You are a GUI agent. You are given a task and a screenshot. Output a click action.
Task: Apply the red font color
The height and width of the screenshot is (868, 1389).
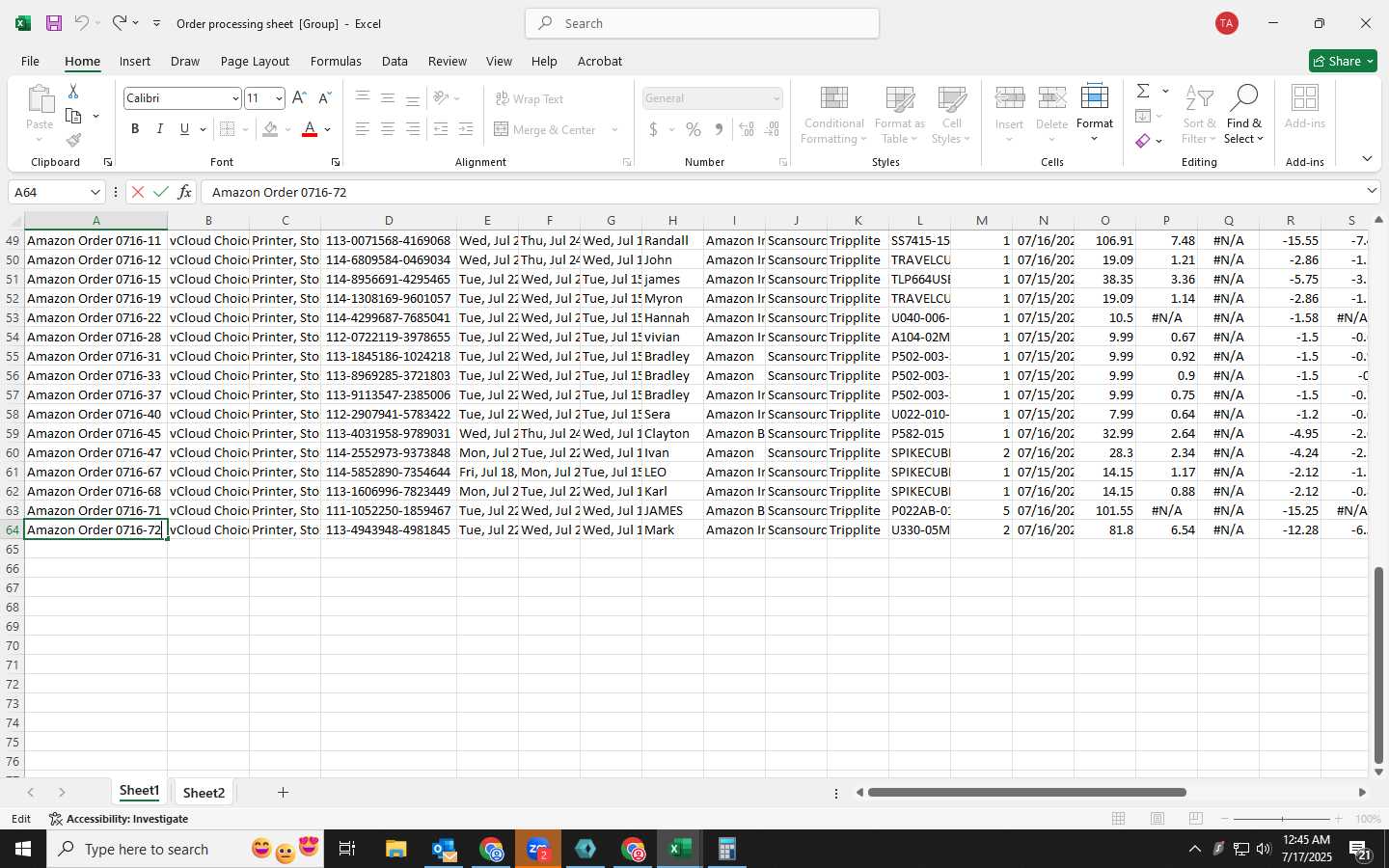(310, 129)
